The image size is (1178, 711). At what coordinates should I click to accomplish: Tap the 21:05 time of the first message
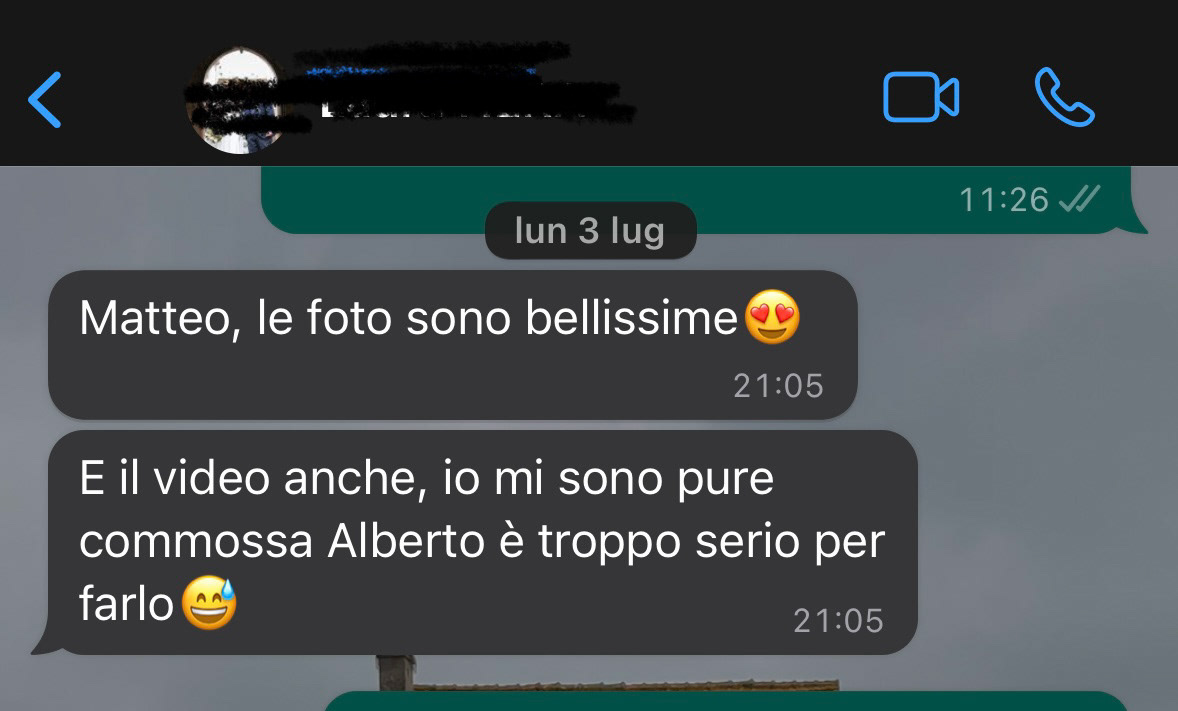click(778, 386)
